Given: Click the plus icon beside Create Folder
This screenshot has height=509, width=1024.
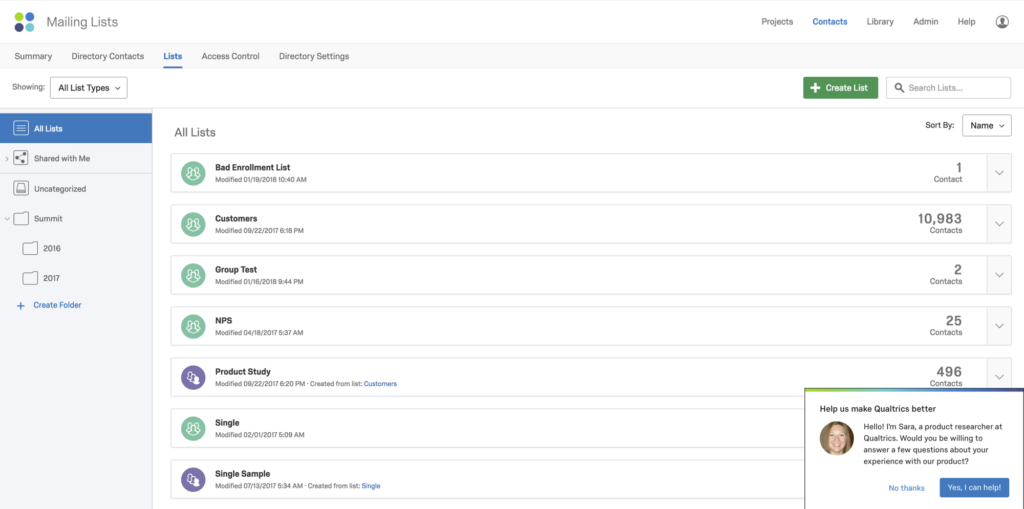Looking at the screenshot, I should click(20, 305).
